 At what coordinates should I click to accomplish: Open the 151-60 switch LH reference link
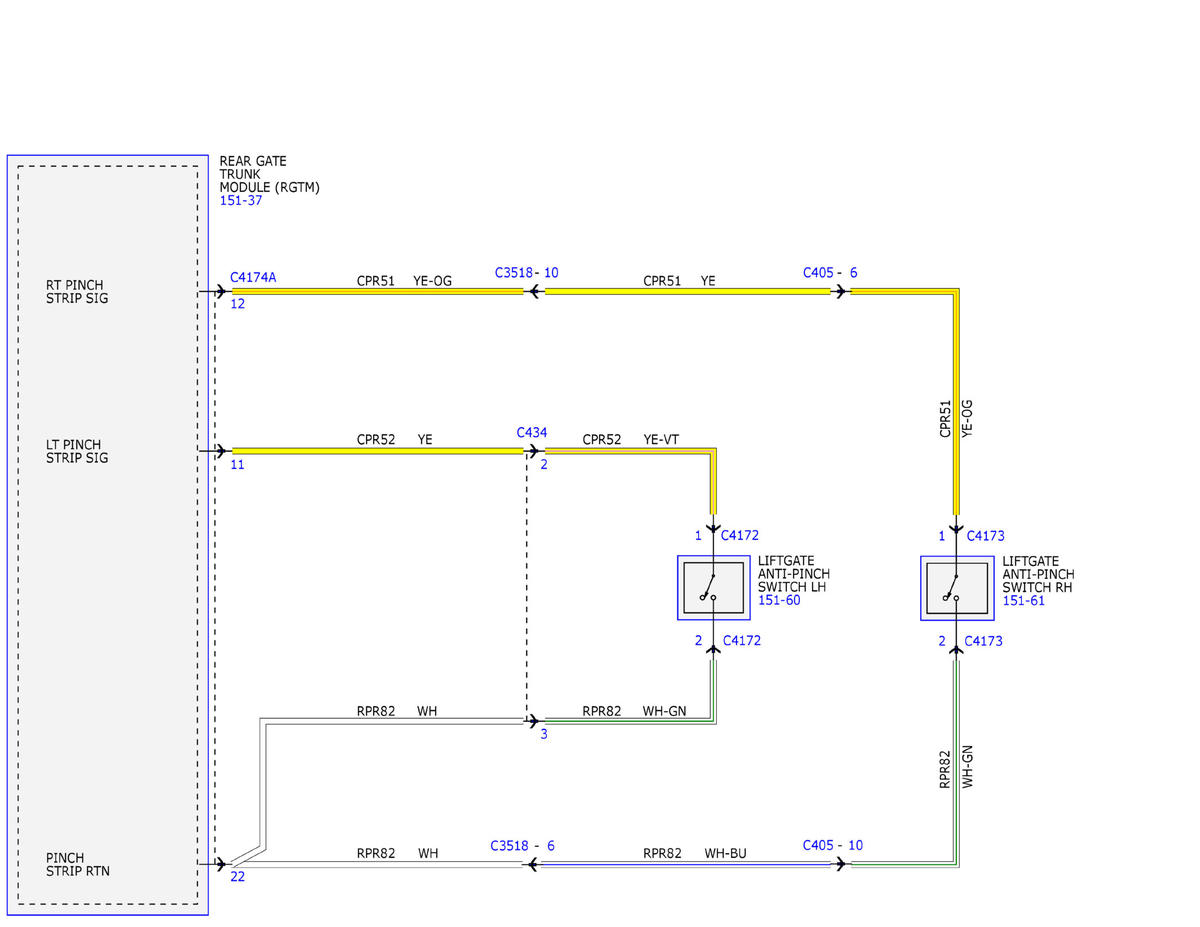tap(779, 600)
